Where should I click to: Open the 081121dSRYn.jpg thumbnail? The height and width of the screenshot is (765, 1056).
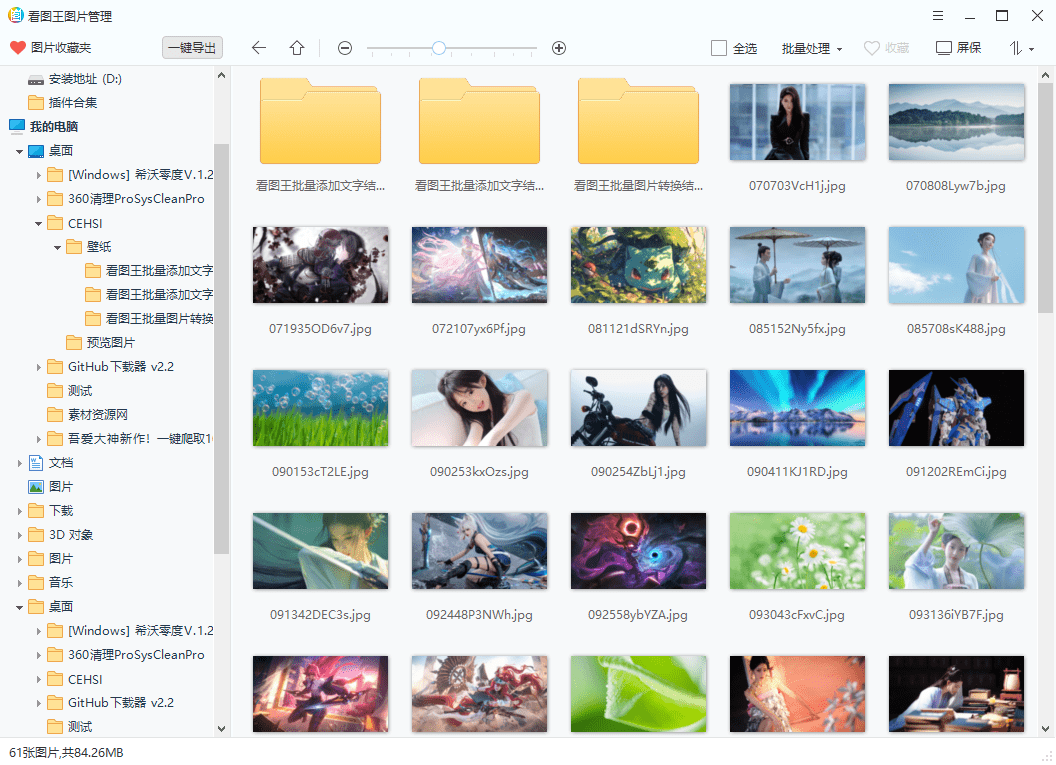(x=638, y=264)
